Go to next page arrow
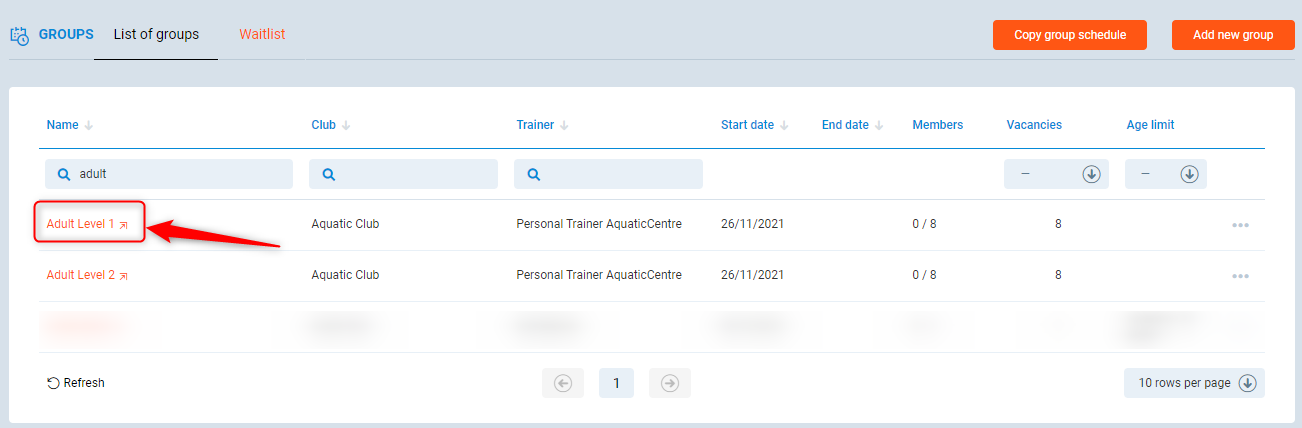This screenshot has width=1302, height=428. pyautogui.click(x=670, y=383)
